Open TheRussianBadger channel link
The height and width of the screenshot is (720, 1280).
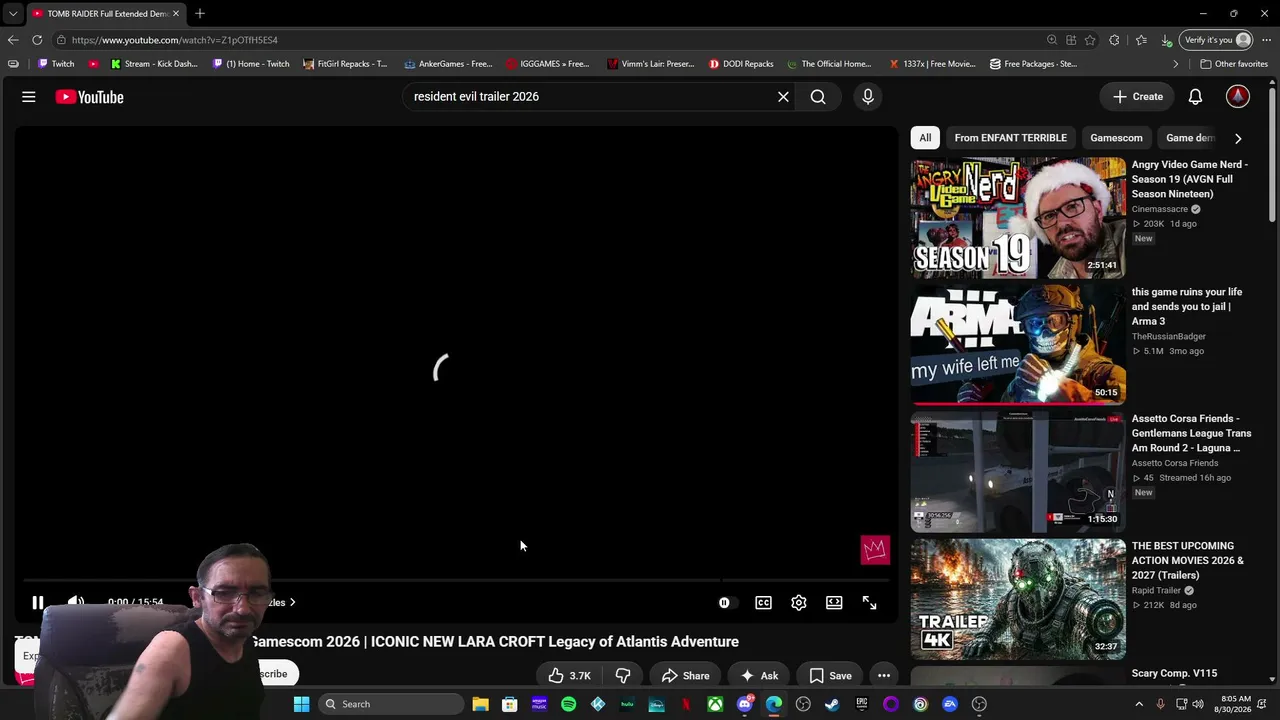(1169, 336)
